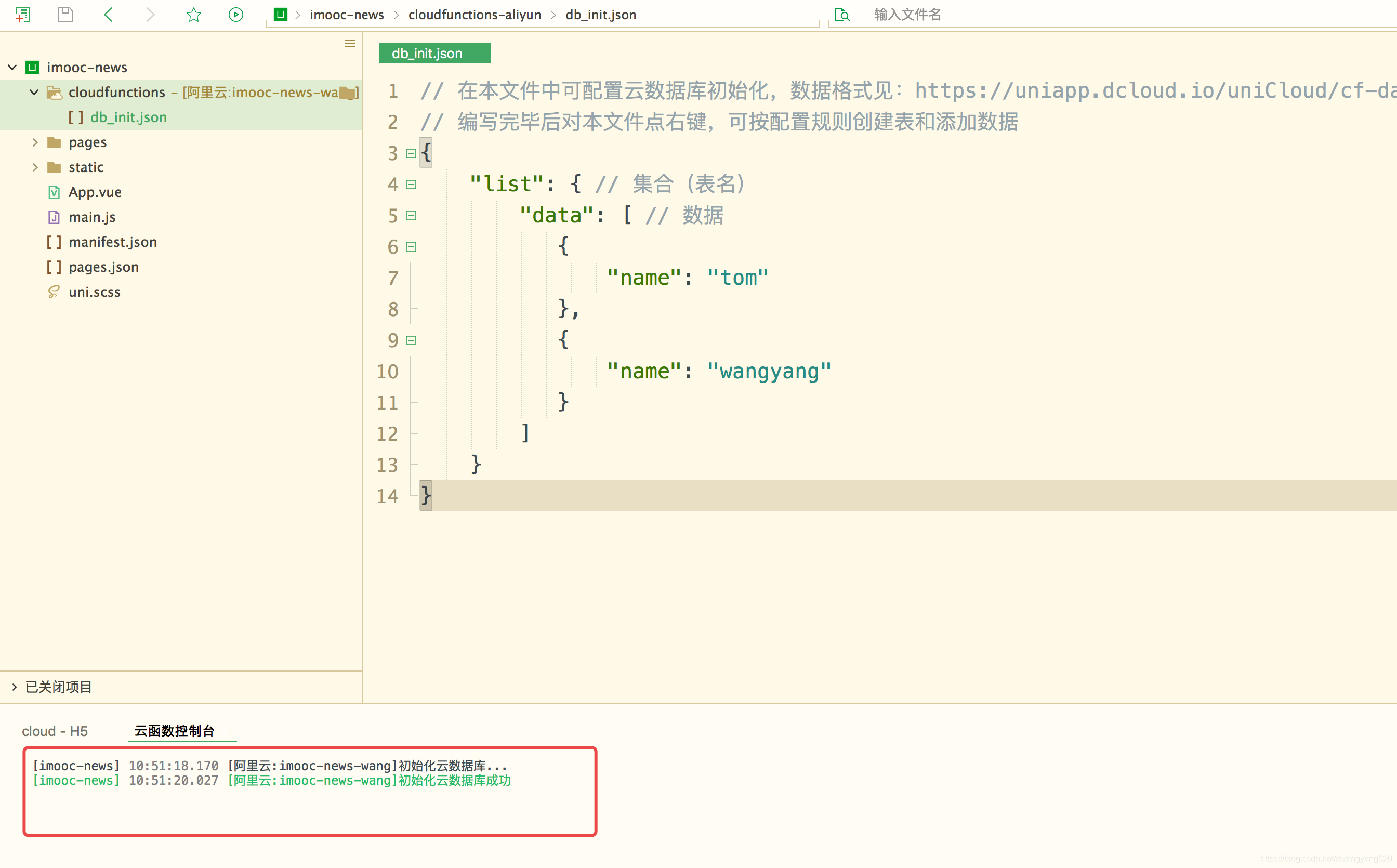Click the "data" key on line 5
The image size is (1397, 868).
(x=556, y=215)
